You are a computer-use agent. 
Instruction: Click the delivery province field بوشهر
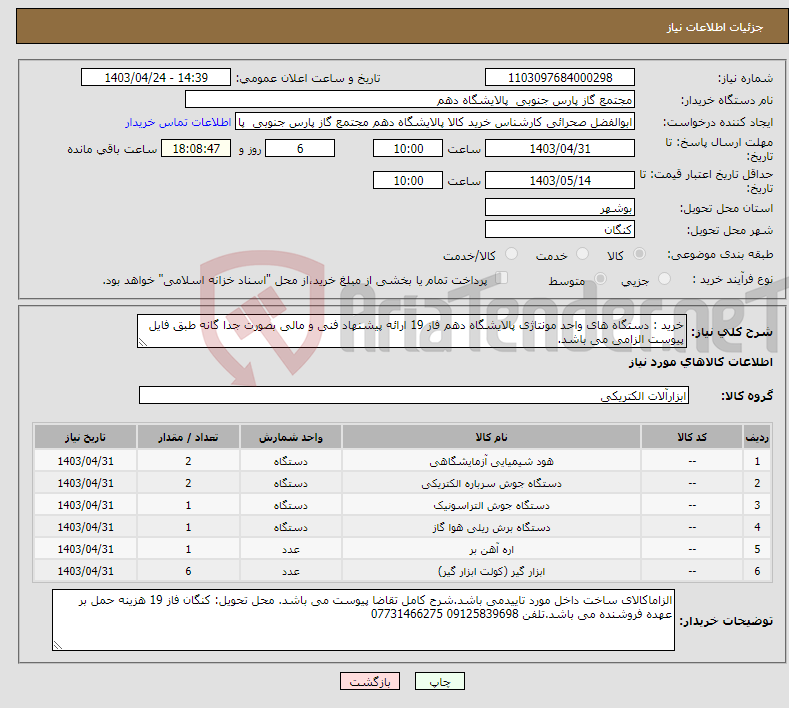(x=560, y=207)
